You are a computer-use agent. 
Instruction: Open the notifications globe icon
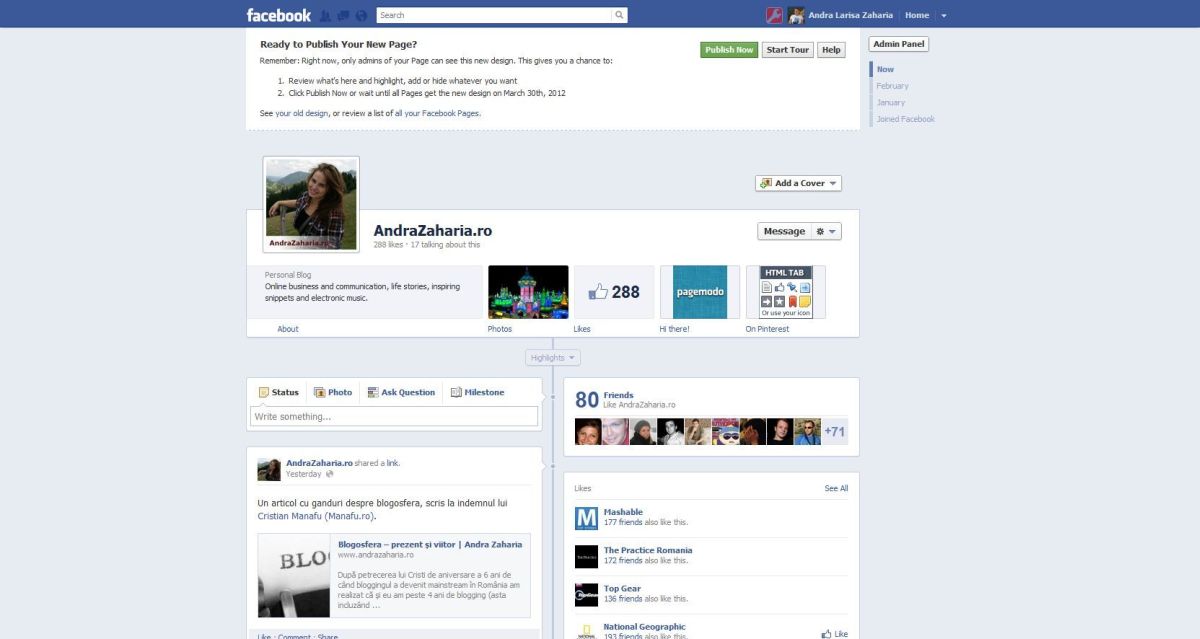(361, 16)
